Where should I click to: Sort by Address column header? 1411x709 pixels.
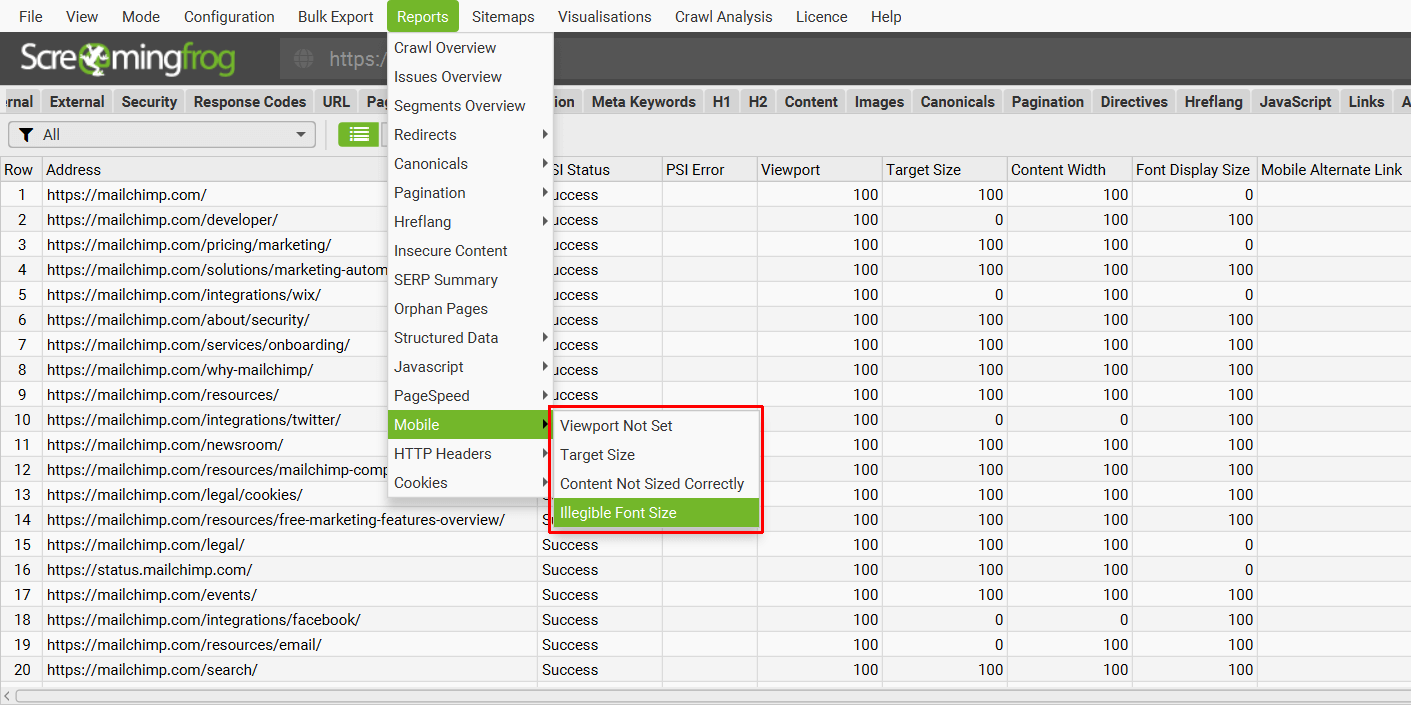coord(290,170)
